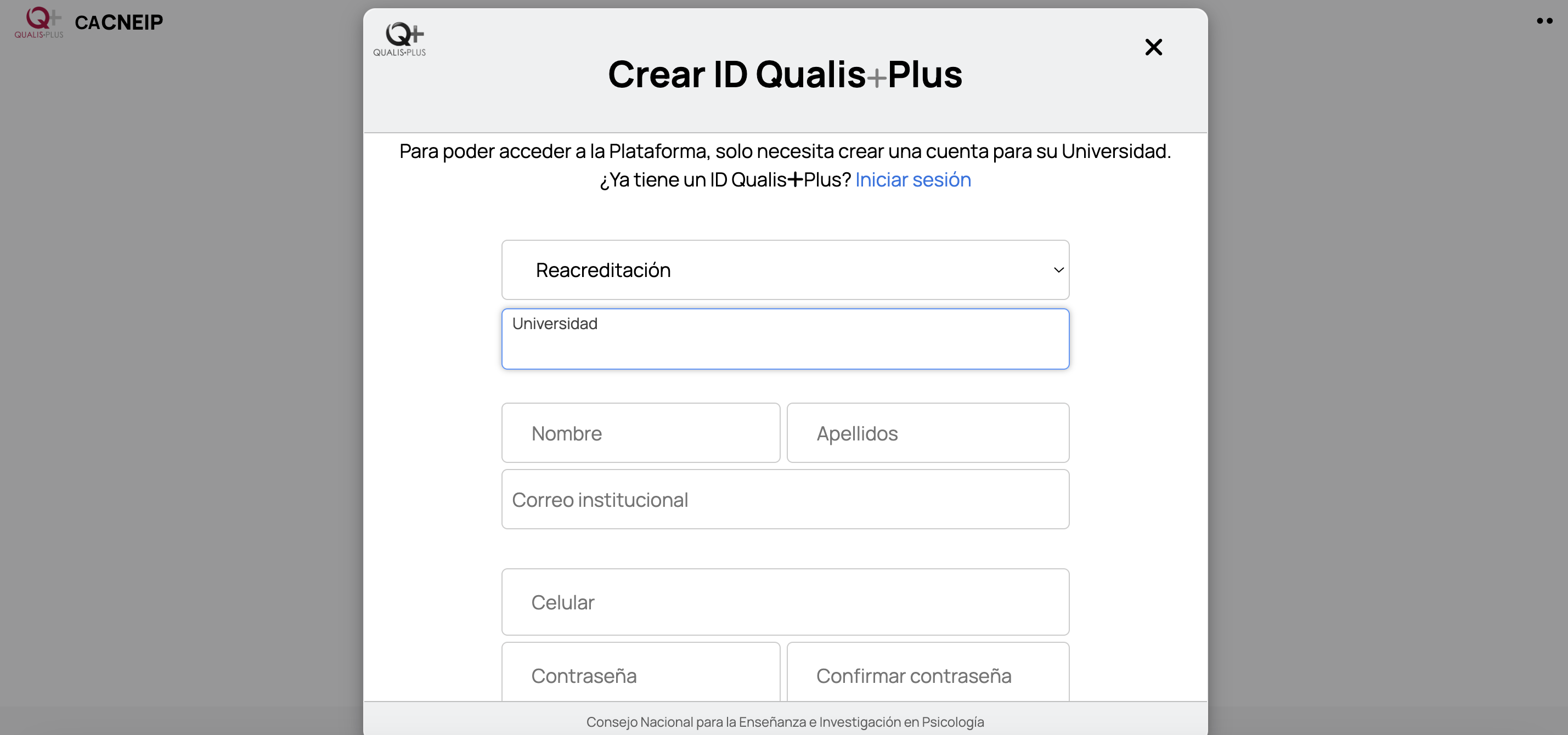Follow the Iniciar sesión link
The image size is (1568, 735).
coord(913,179)
